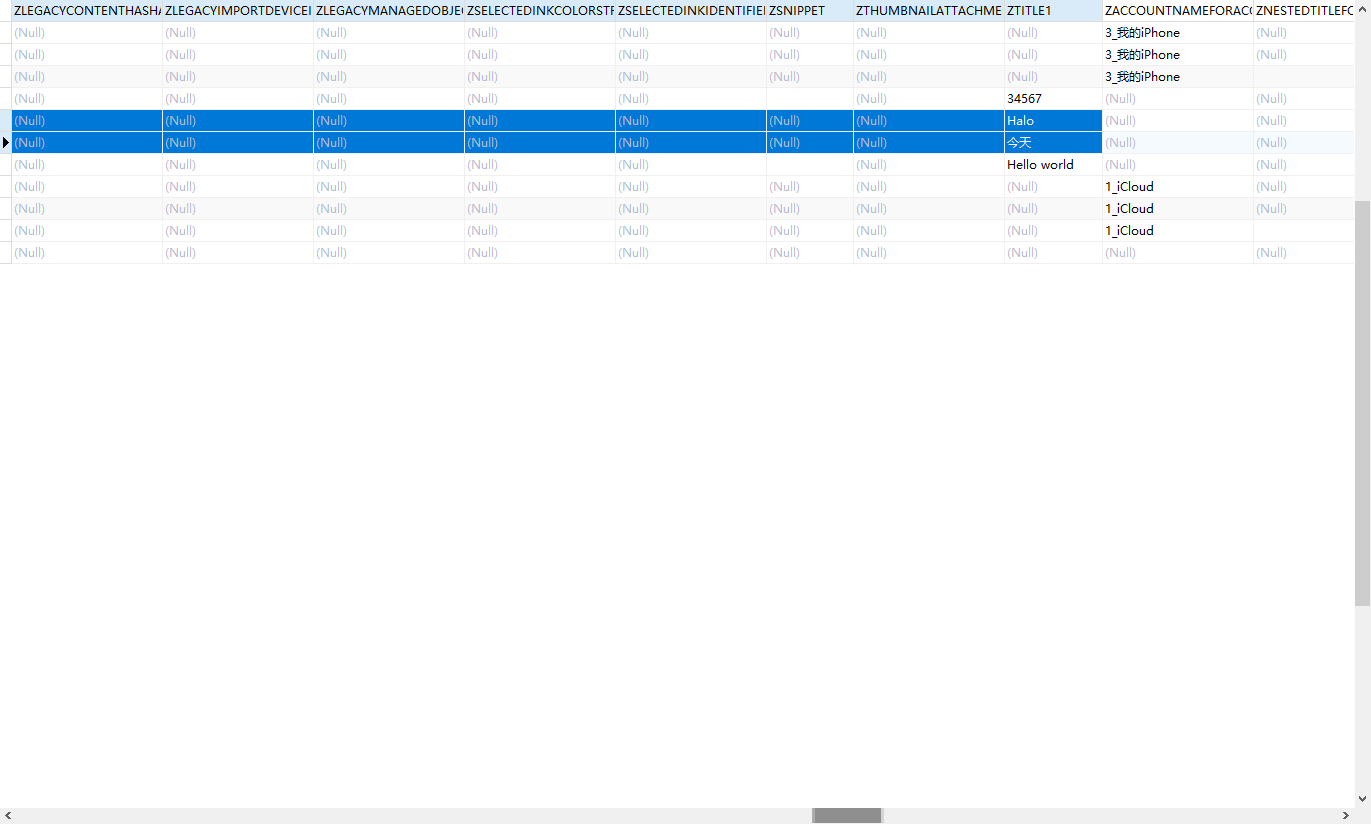The image size is (1371, 824).
Task: Select the "今天" title cell
Action: click(x=1052, y=142)
